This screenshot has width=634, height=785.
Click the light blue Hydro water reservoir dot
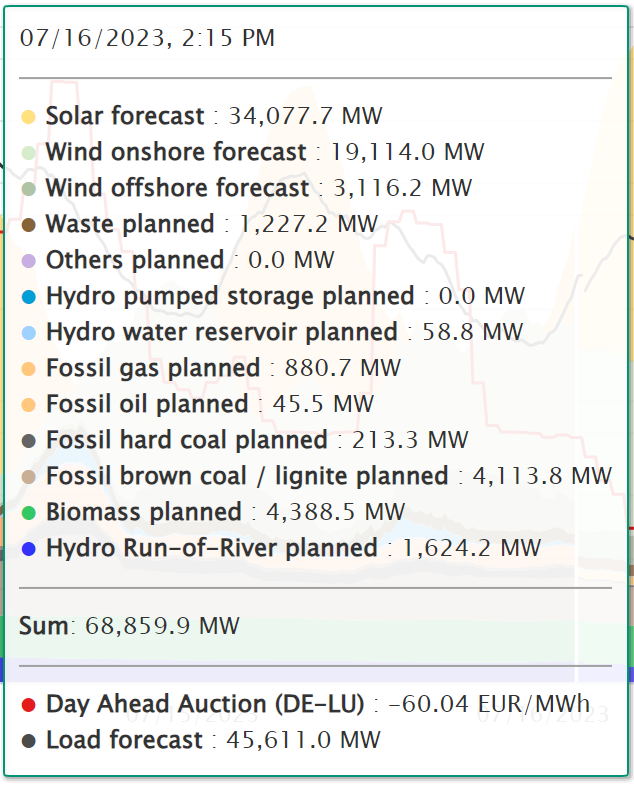(x=28, y=333)
